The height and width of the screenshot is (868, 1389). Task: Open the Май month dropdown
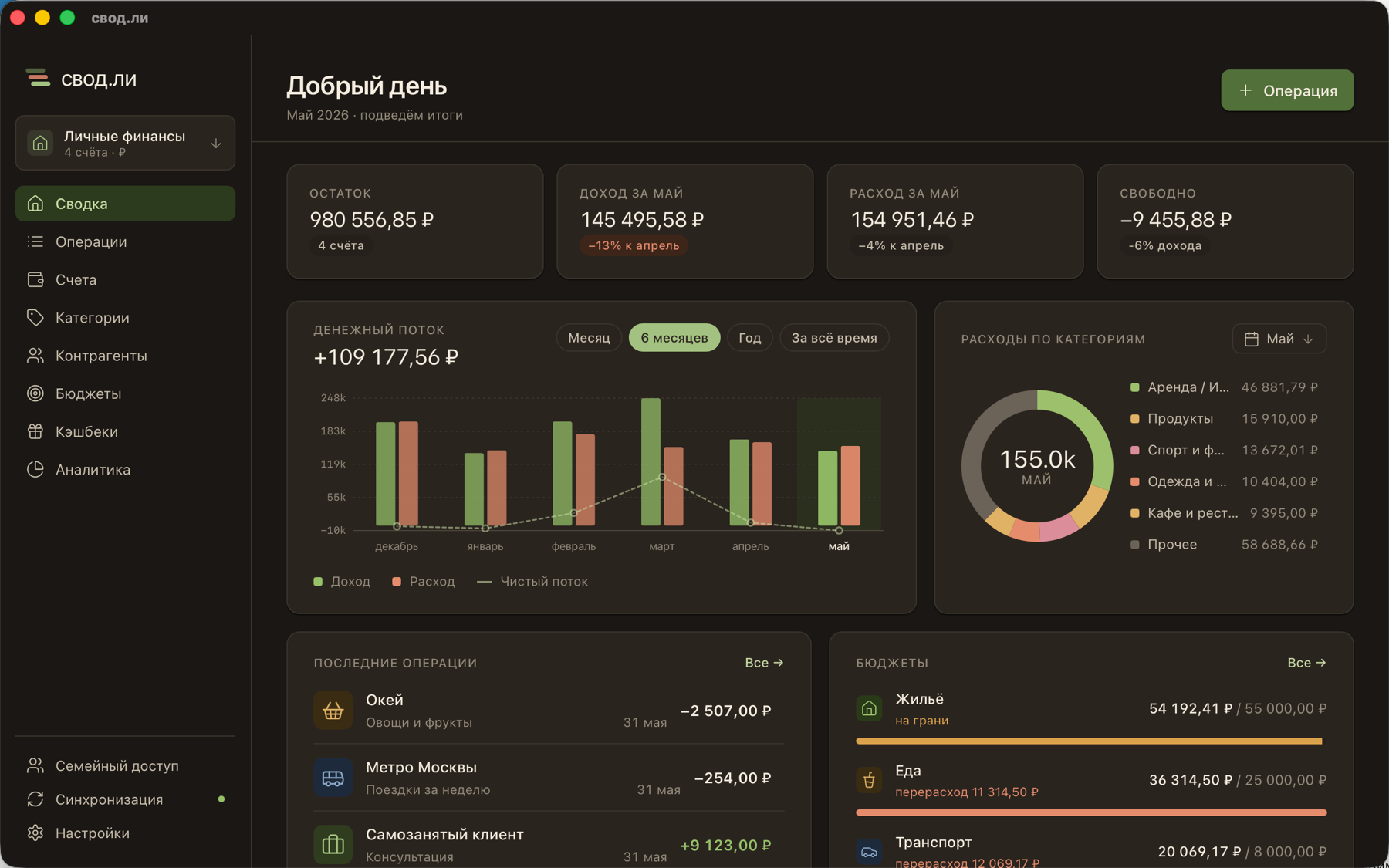tap(1279, 339)
